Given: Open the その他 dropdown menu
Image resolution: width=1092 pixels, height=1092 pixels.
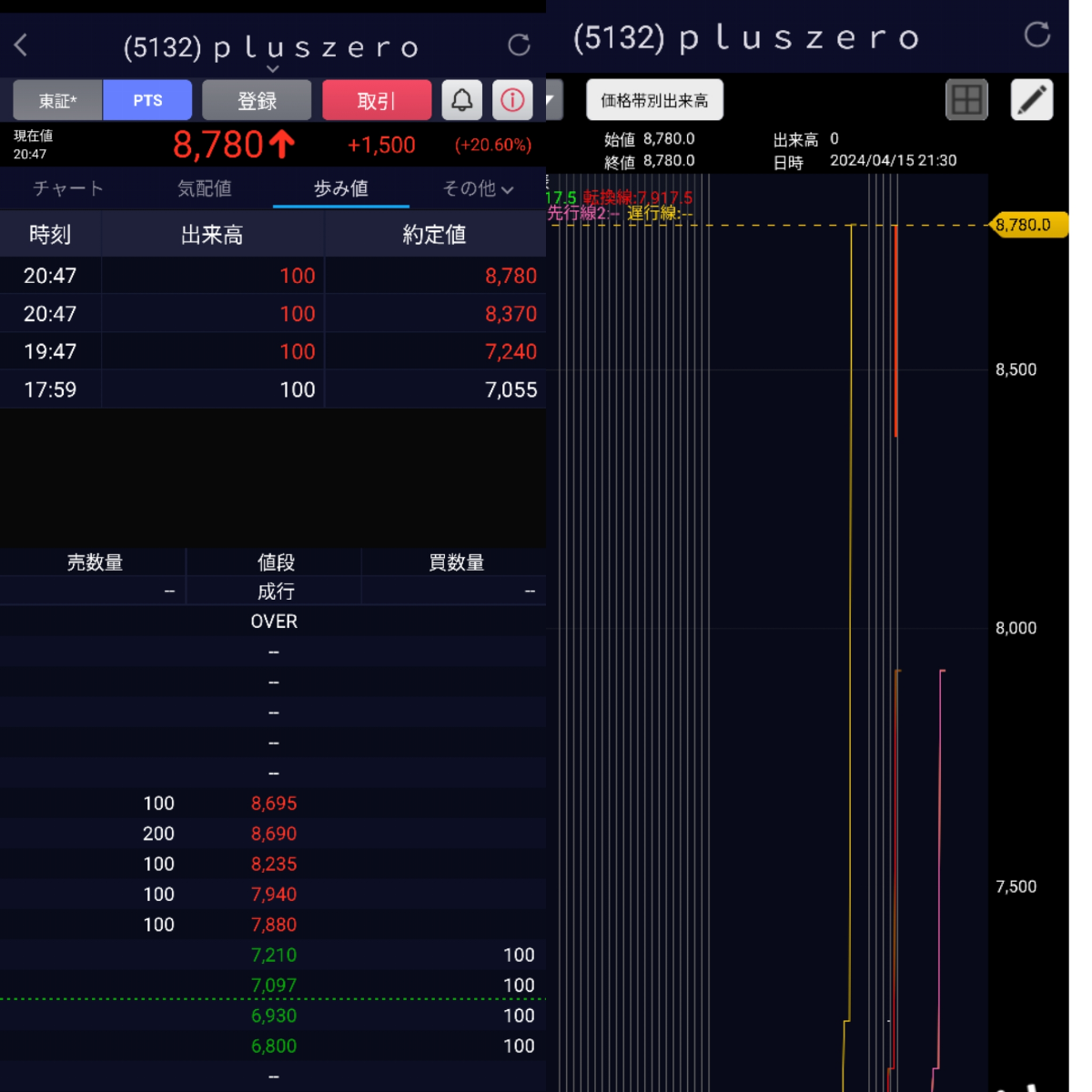Looking at the screenshot, I should [478, 188].
